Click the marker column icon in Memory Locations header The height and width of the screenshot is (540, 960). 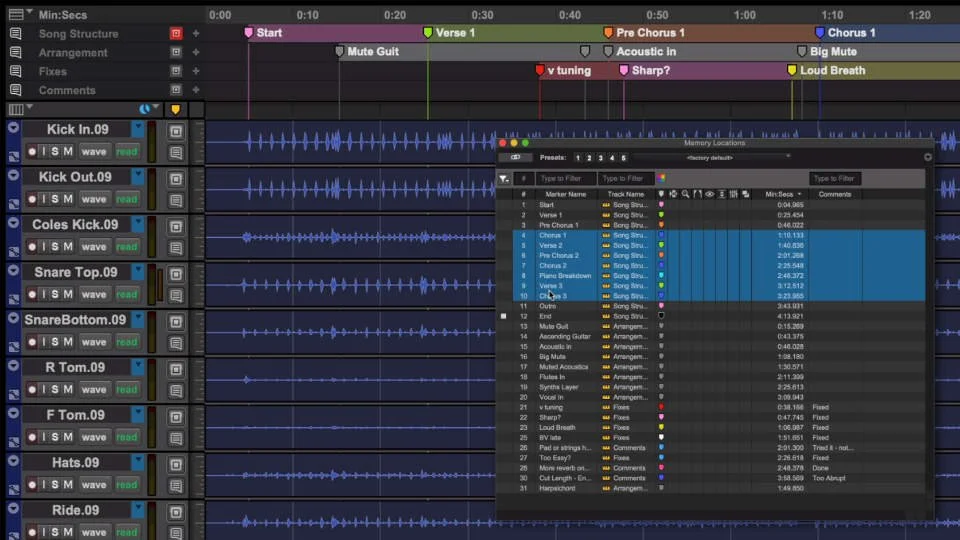click(x=661, y=194)
